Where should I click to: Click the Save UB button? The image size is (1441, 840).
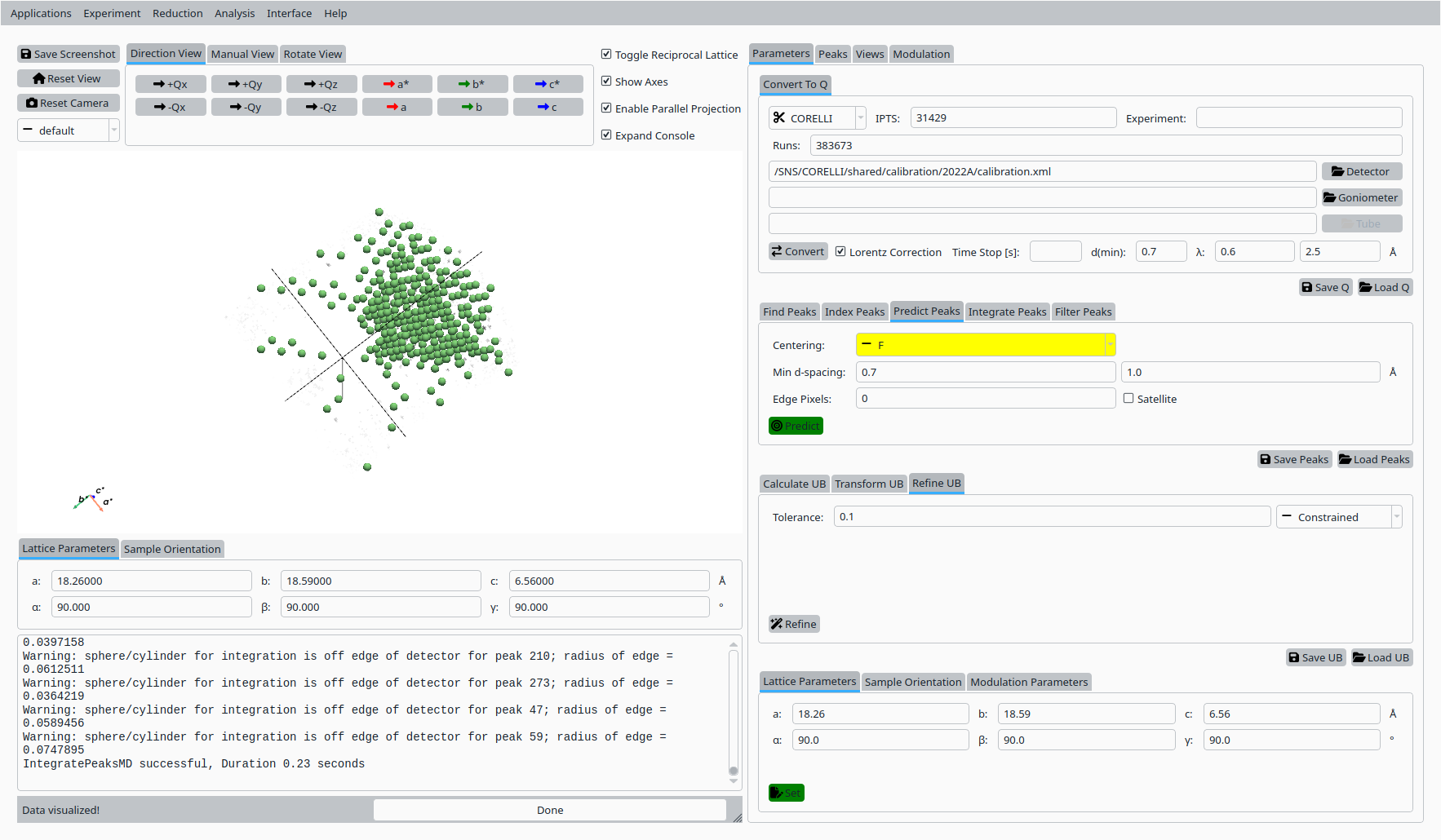(x=1315, y=657)
